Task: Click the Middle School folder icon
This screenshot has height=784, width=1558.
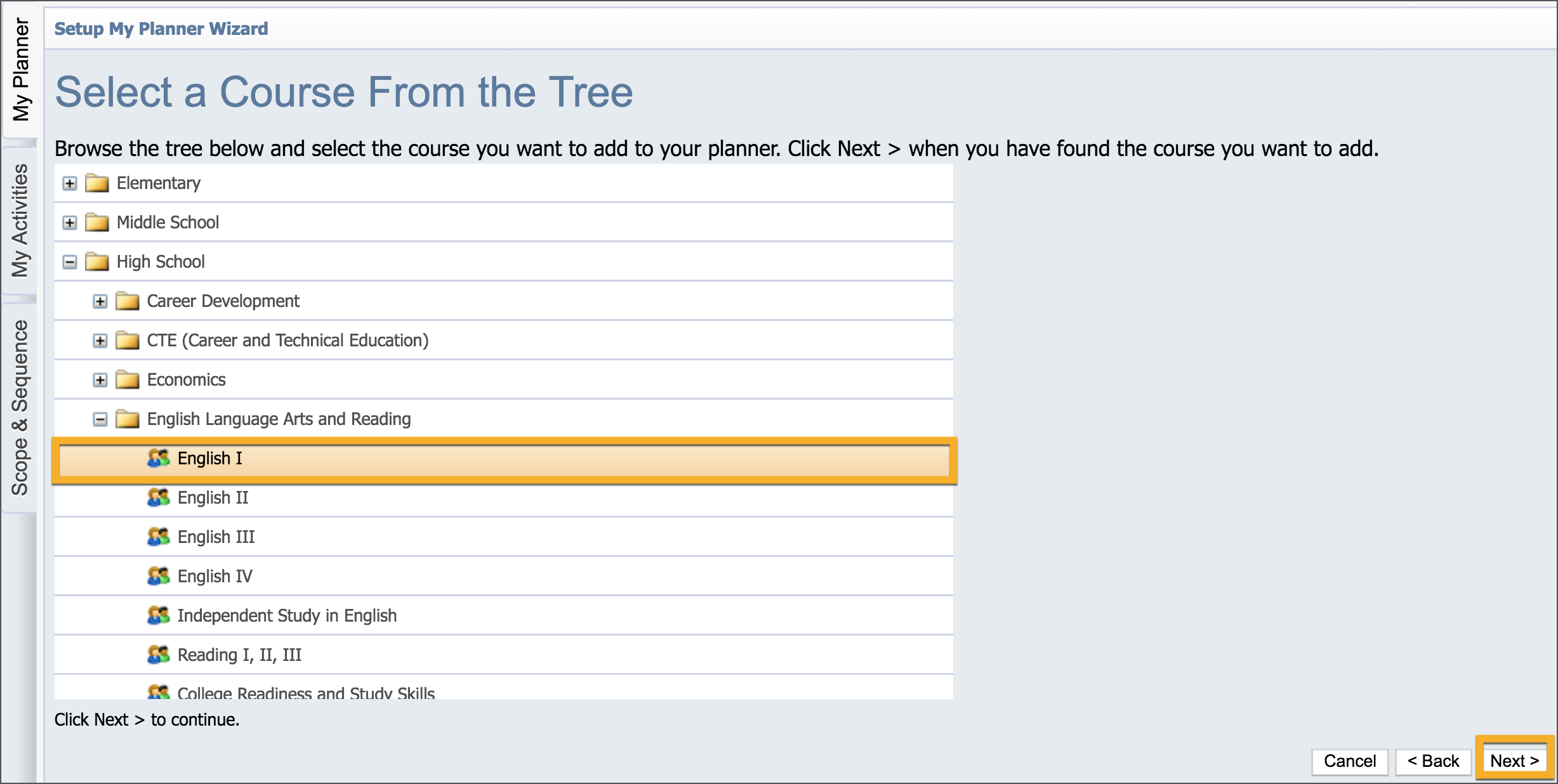Action: (97, 223)
